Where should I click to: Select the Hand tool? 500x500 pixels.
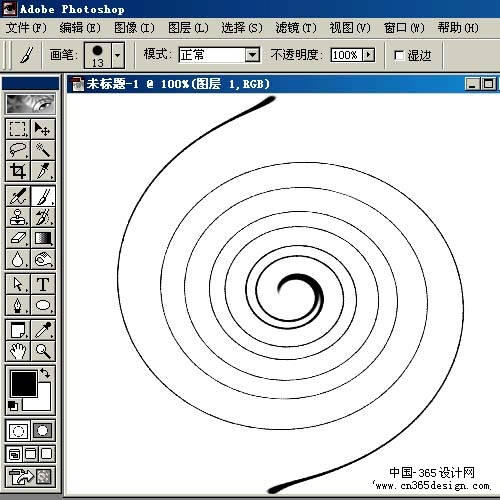point(18,351)
